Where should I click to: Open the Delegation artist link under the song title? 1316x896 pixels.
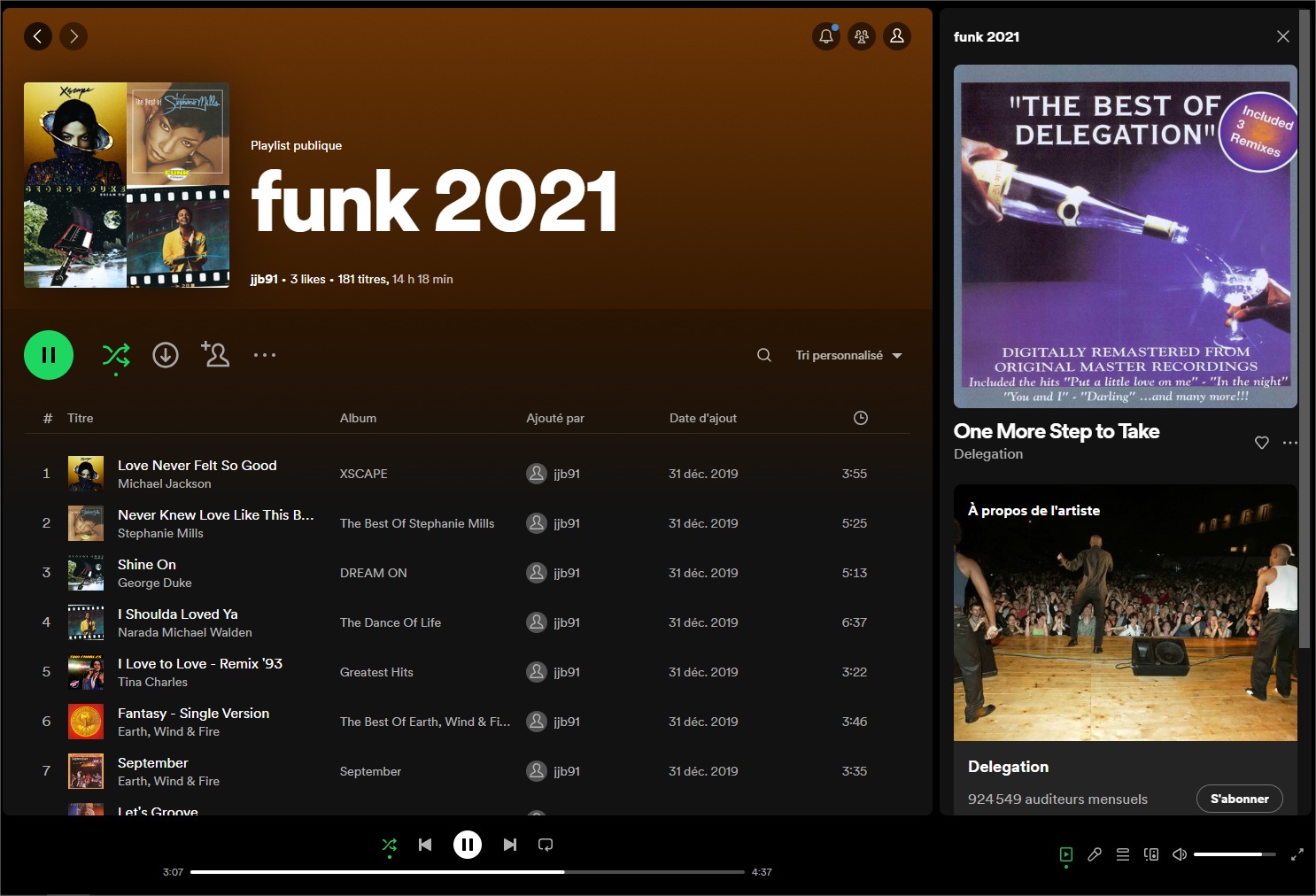988,454
